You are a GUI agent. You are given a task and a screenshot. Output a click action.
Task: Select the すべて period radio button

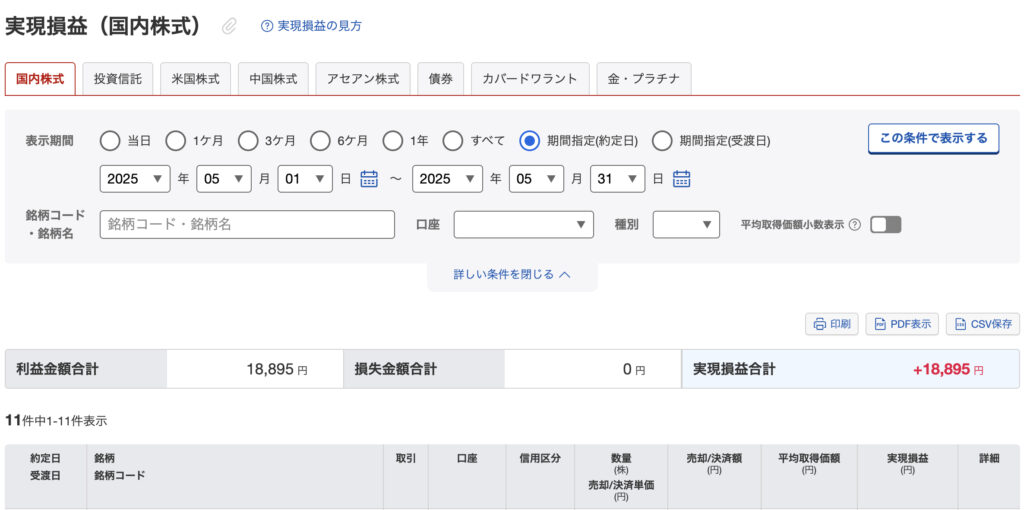(x=453, y=140)
